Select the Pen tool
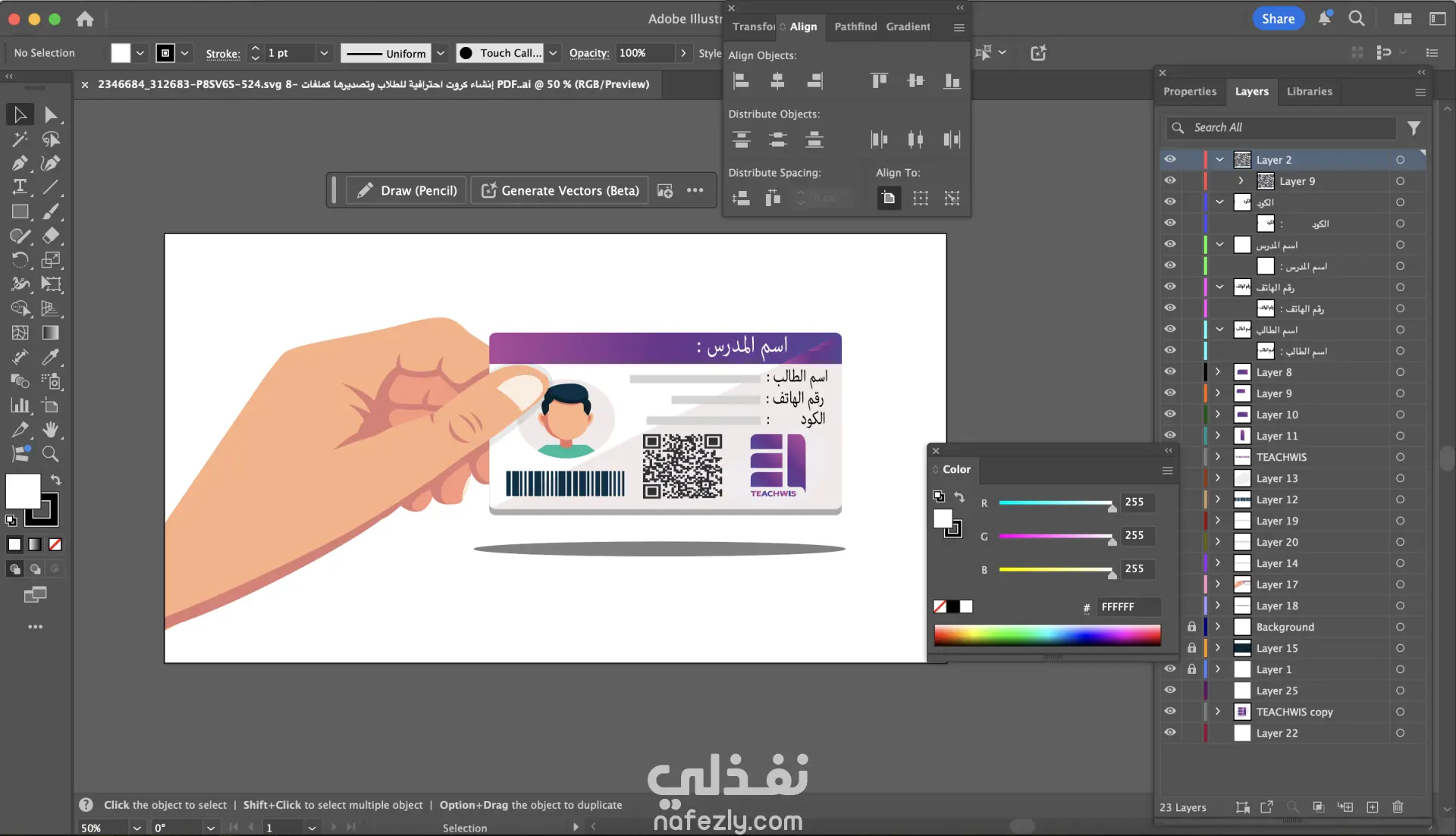The image size is (1456, 836). 20,164
